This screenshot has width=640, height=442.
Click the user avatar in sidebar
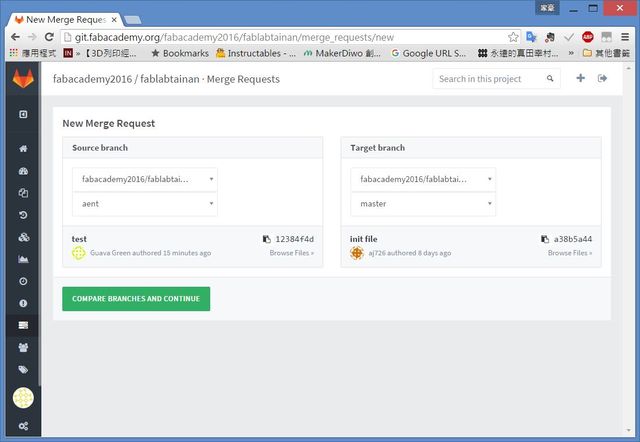[x=23, y=398]
